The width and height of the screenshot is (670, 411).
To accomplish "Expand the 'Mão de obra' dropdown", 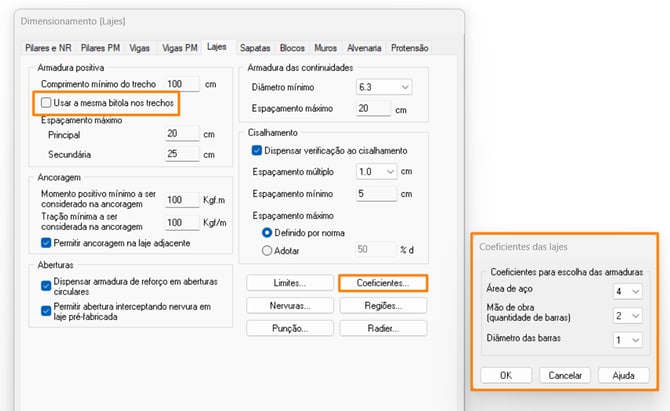I will coord(628,315).
